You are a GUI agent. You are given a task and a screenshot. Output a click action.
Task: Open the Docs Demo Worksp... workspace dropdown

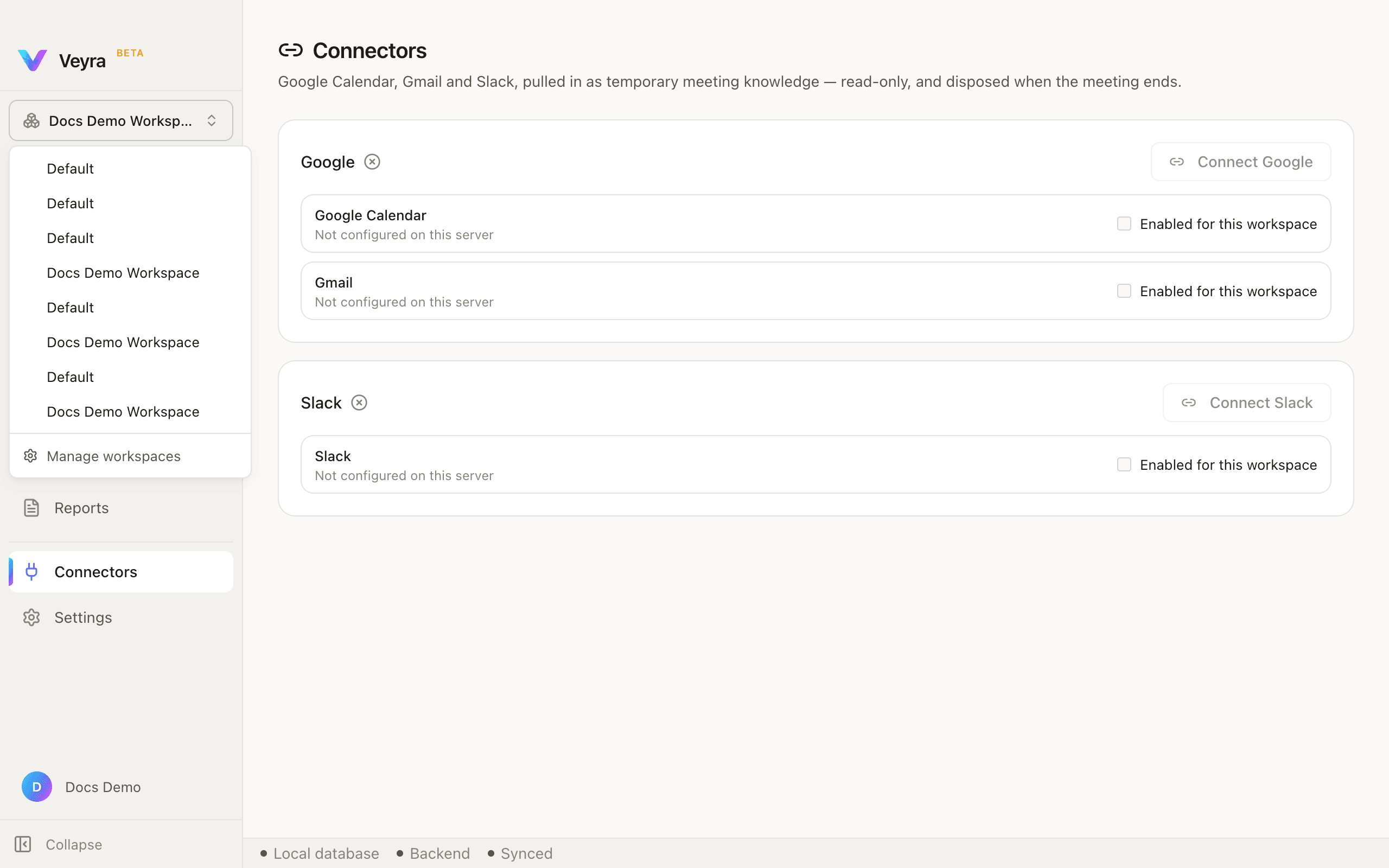pos(121,120)
